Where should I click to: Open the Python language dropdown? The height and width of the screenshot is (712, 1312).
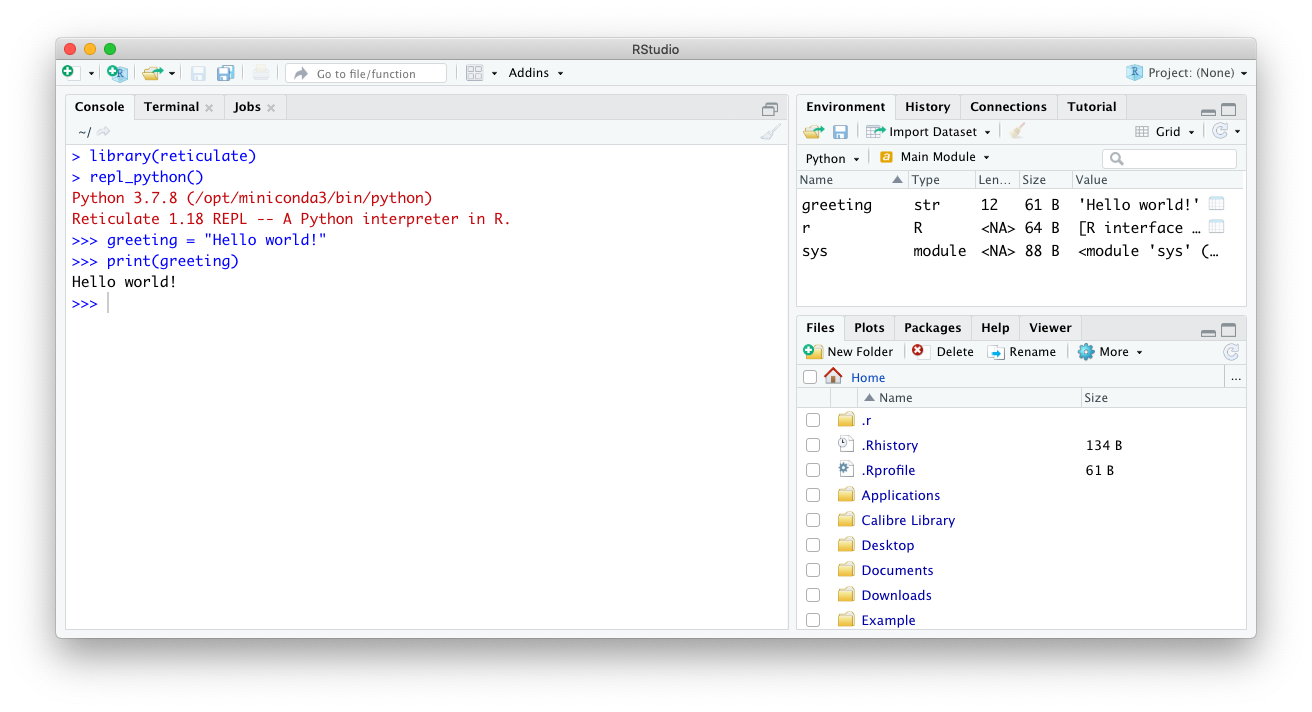tap(832, 158)
